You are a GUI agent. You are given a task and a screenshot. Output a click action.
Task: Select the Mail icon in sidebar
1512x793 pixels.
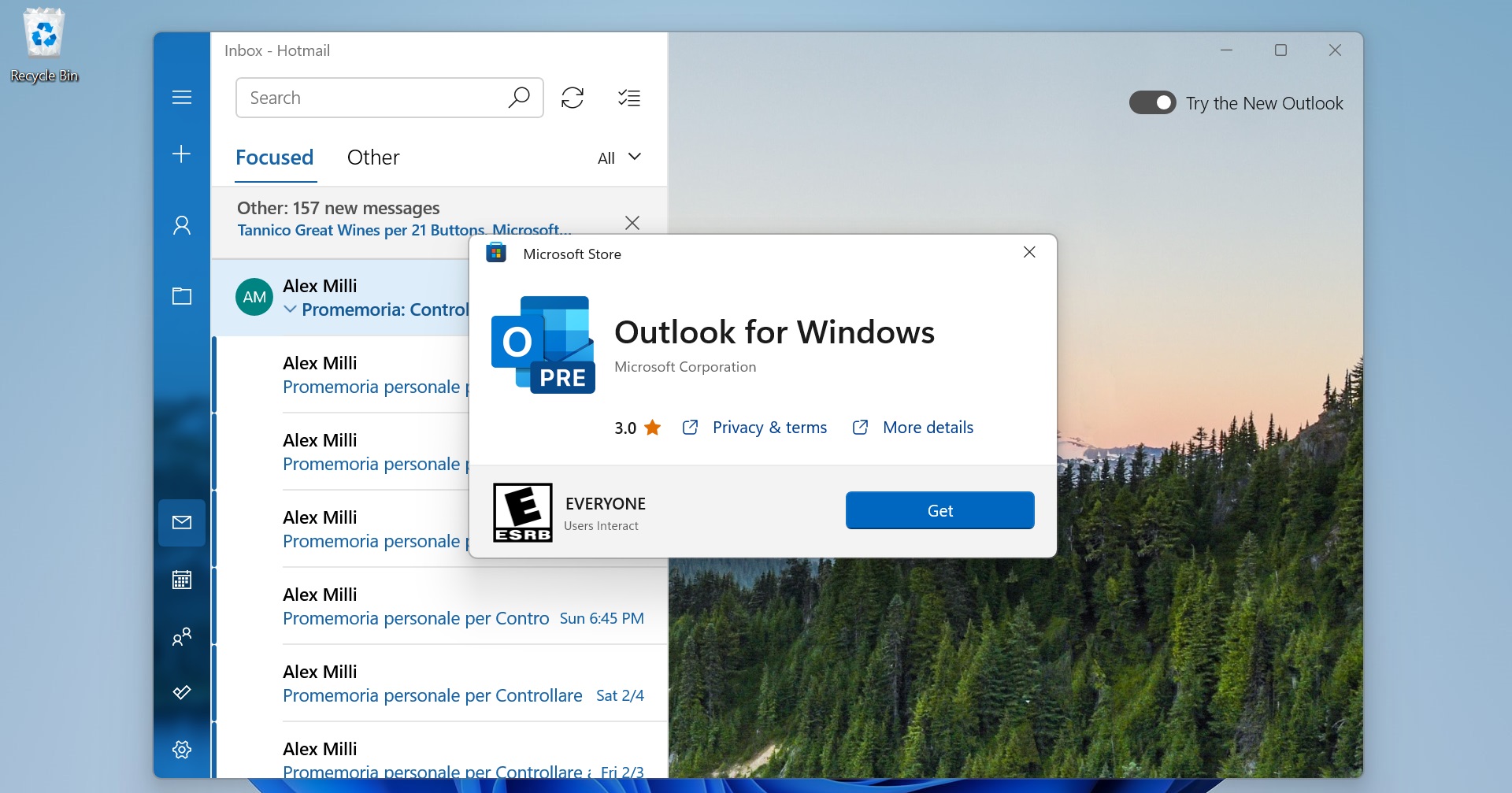tap(182, 522)
